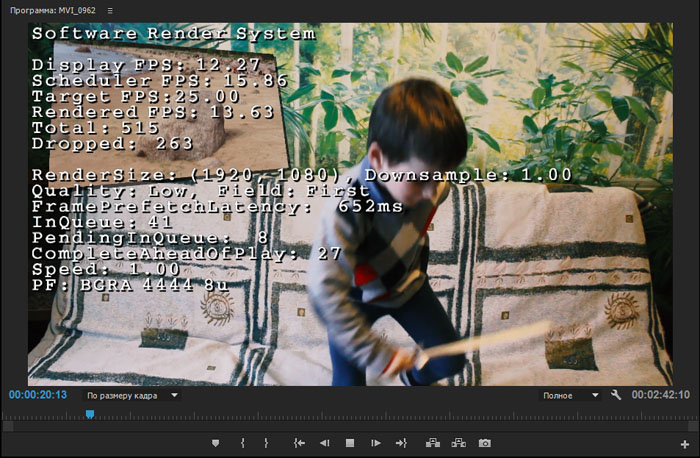Stop playback with the square button
The height and width of the screenshot is (458, 700).
coord(350,443)
